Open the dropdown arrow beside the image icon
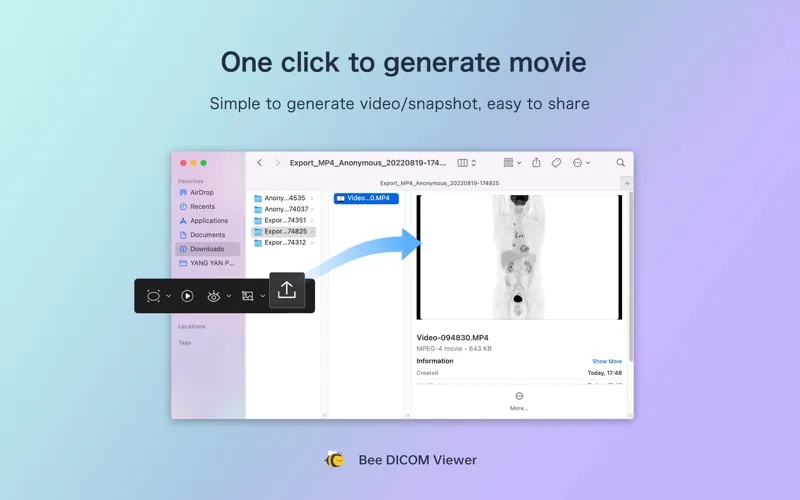Image resolution: width=800 pixels, height=500 pixels. 262,296
